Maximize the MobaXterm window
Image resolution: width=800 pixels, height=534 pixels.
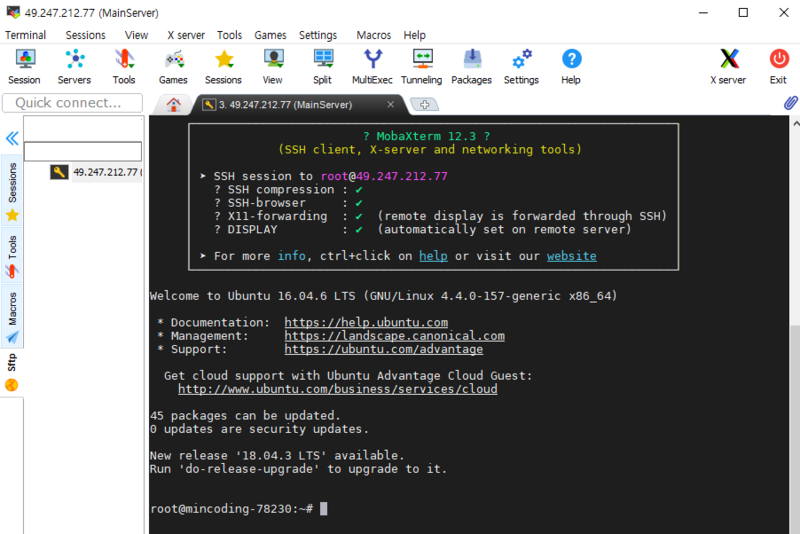pos(743,13)
